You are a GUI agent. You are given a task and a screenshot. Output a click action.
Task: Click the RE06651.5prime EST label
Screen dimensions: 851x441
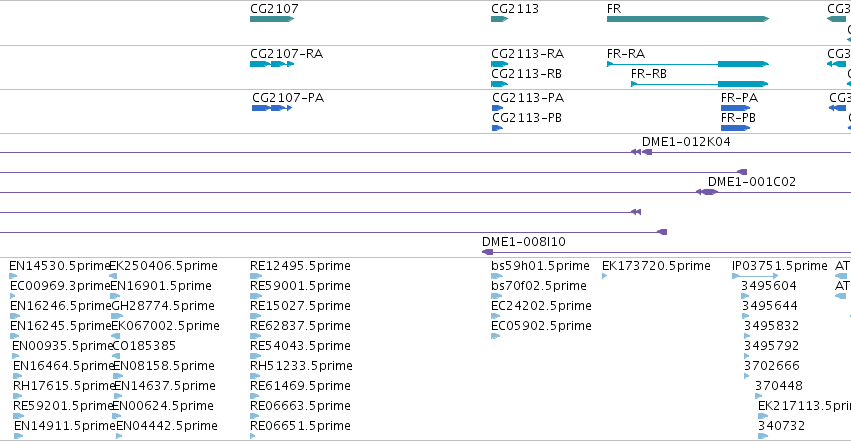(x=300, y=426)
